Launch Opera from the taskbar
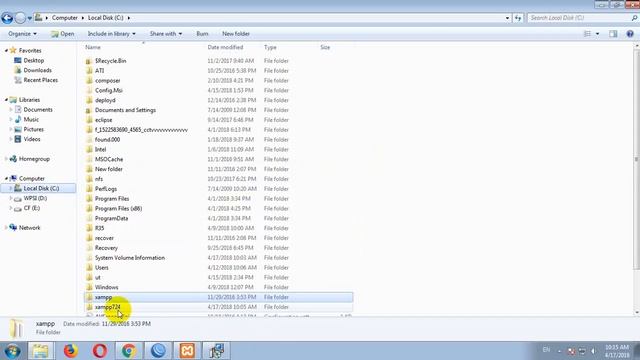 point(100,351)
